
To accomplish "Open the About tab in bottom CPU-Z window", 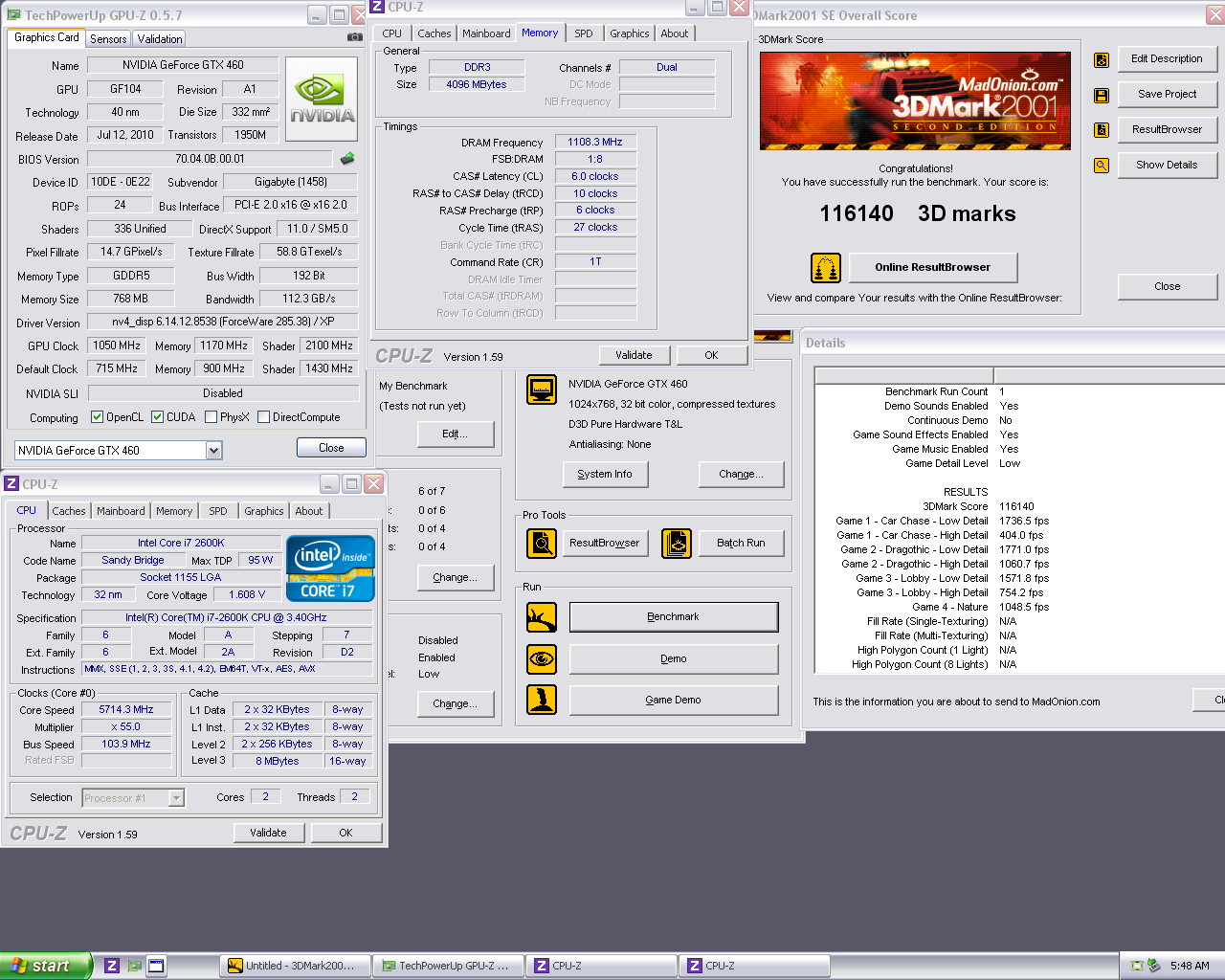I will point(308,511).
